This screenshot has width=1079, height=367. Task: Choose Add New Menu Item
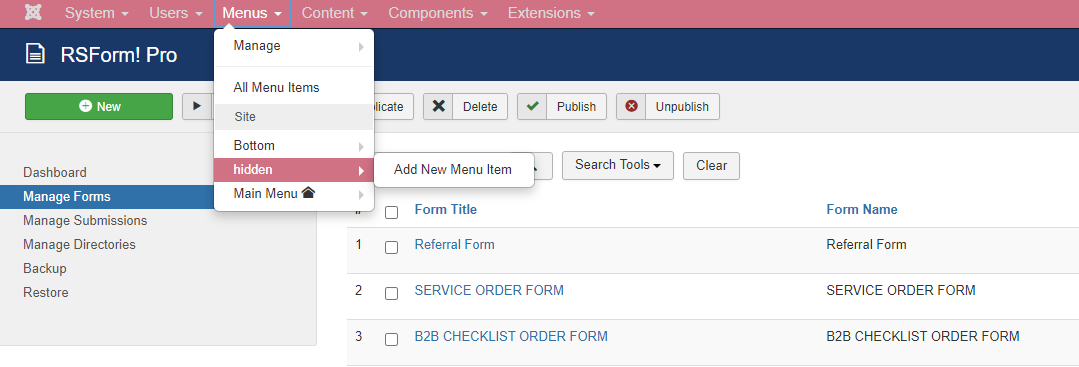pos(453,169)
